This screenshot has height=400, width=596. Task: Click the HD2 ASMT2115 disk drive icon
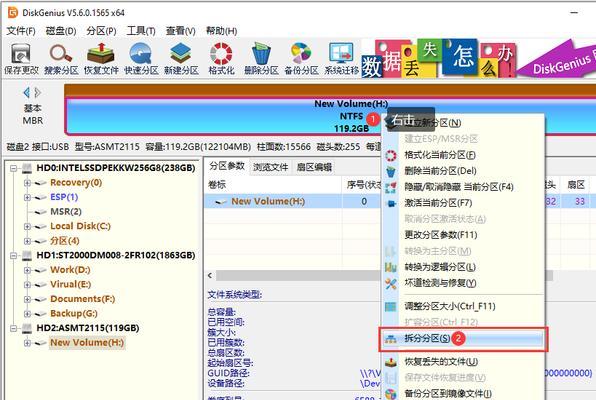pos(27,328)
